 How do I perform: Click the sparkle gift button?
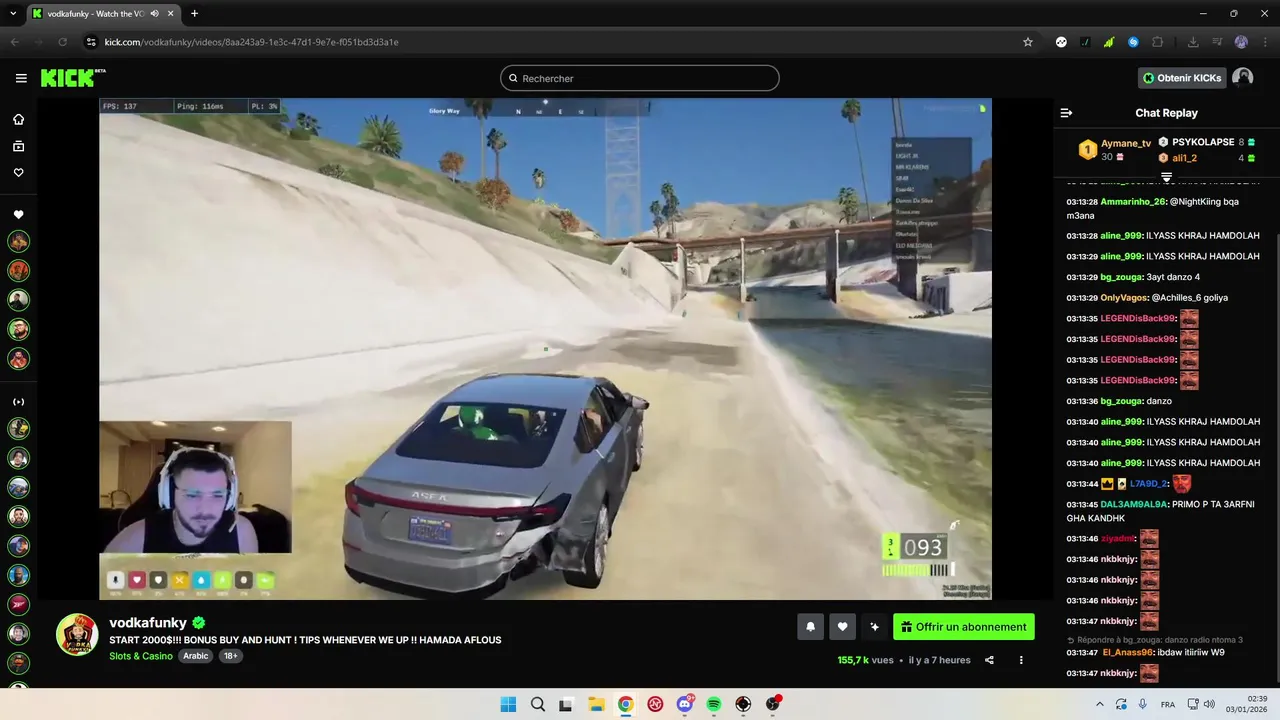coord(874,627)
